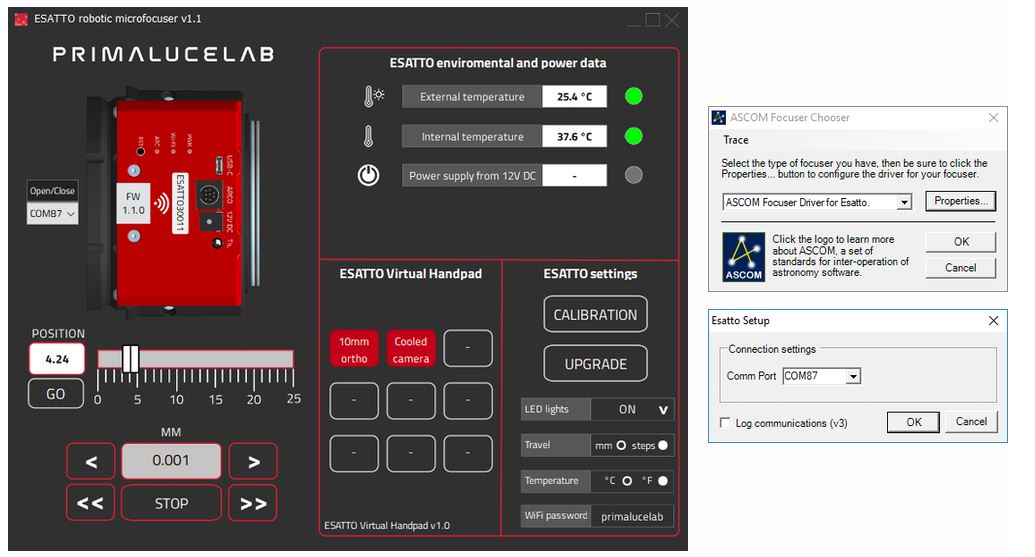This screenshot has height=557, width=1035.
Task: Move focuser one step inward with <
Action: tap(91, 461)
